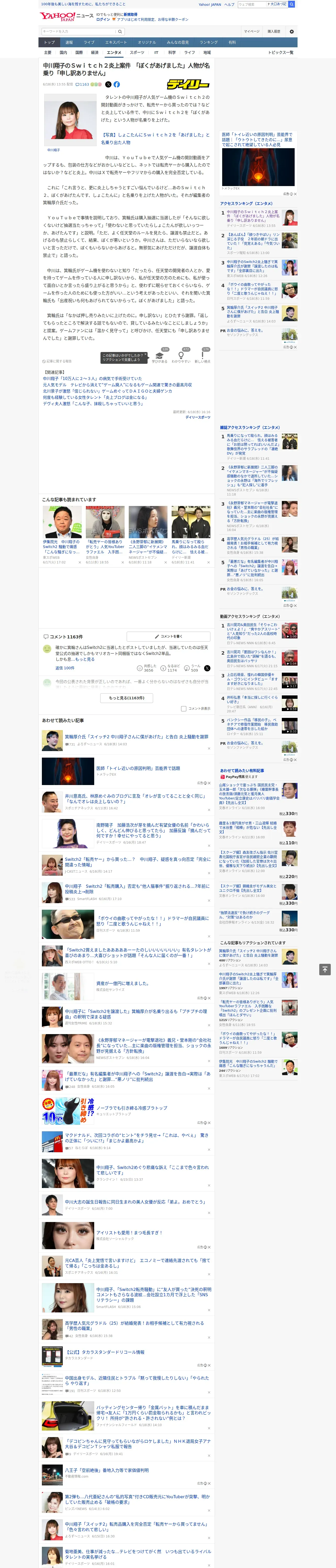Click the ad info icon under 雑学EX ad
Viewport: 336px width, 1568px height.
click(x=291, y=194)
